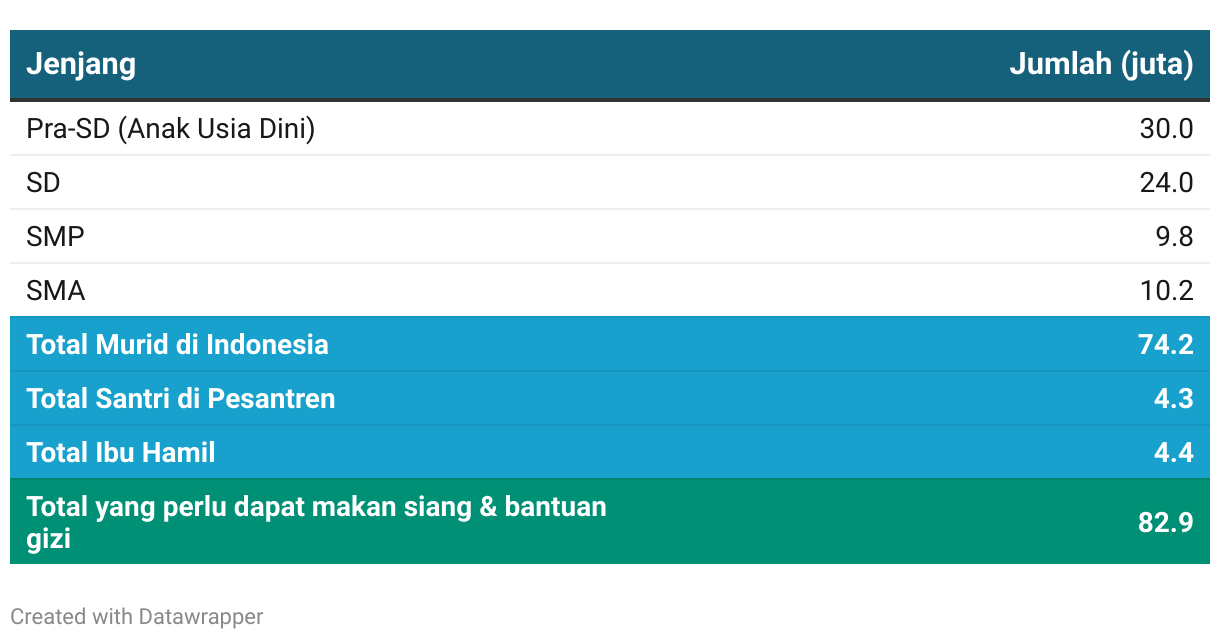The image size is (1220, 640).
Task: Click the 10.2 value for SMA
Action: tap(1166, 291)
